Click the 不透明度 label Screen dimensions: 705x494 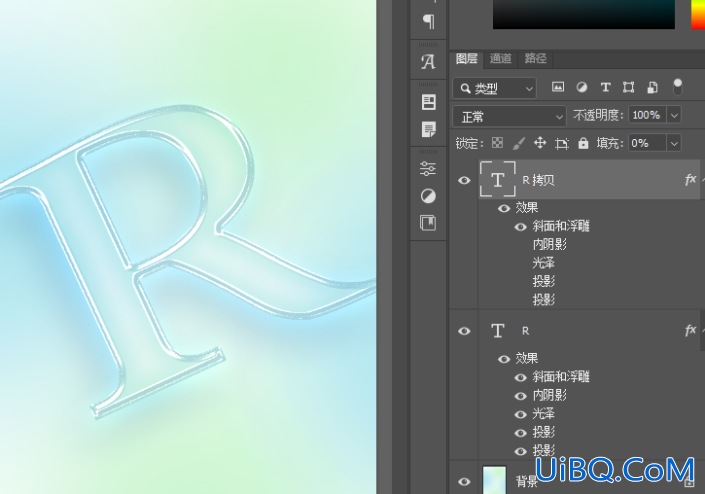coord(598,116)
